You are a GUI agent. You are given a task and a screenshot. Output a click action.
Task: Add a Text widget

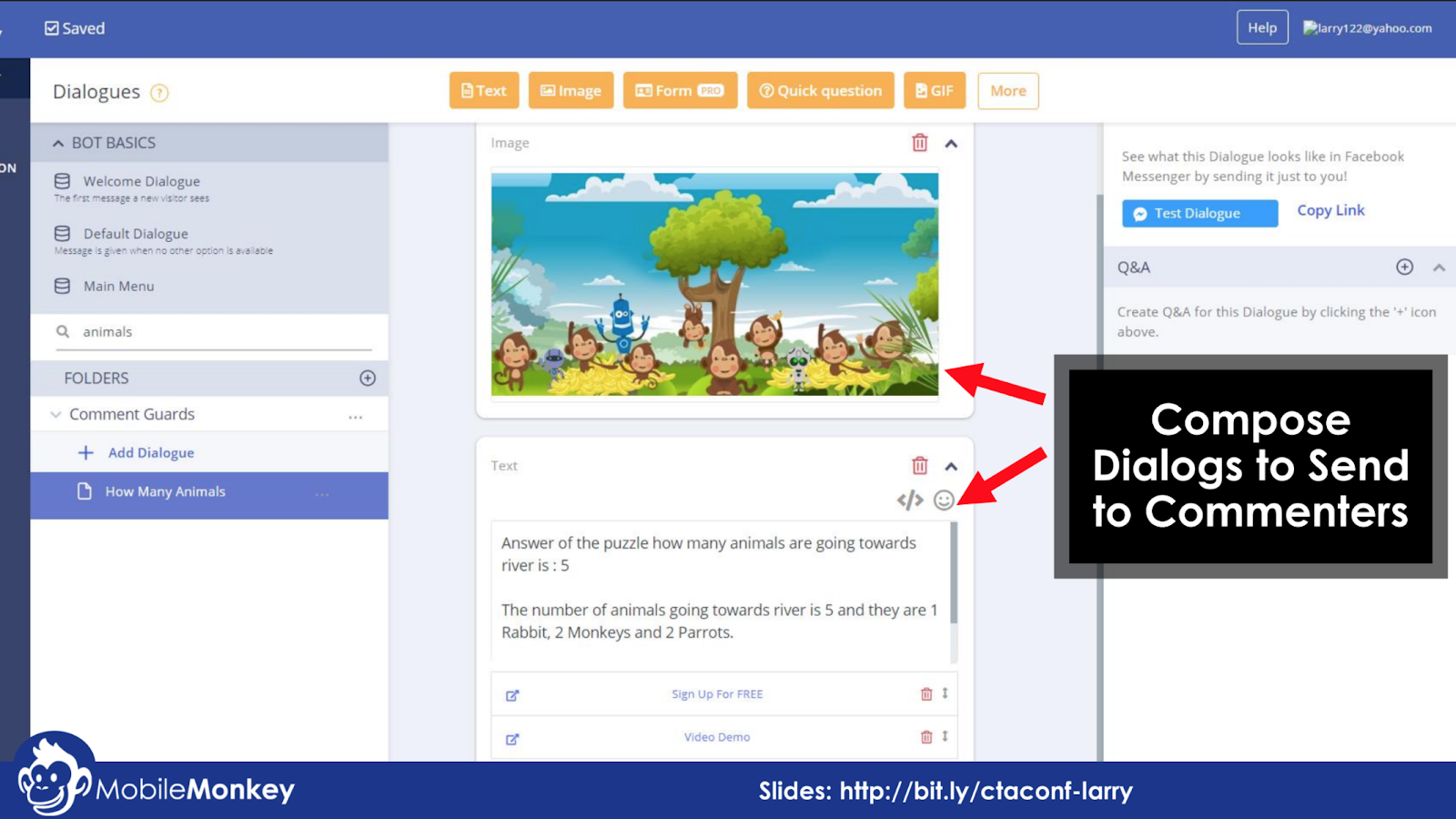click(484, 91)
